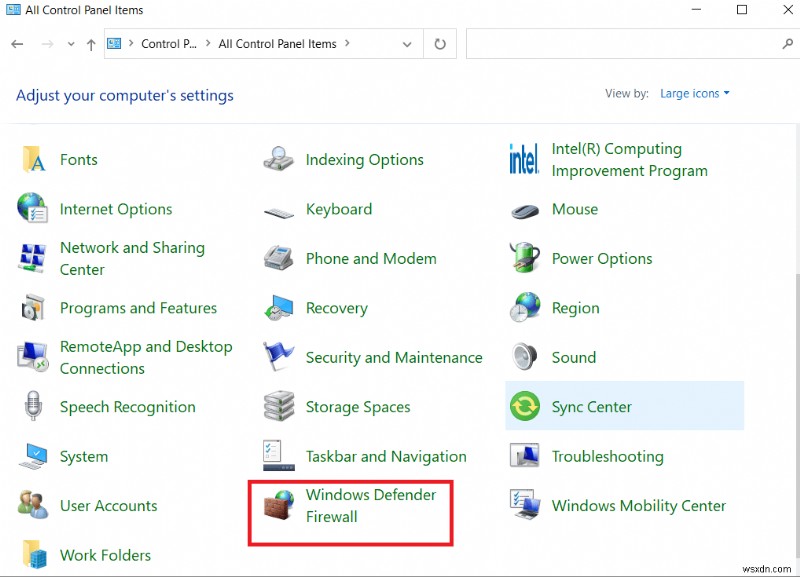Open the Sync Center icon
800x577 pixels.
pos(524,407)
